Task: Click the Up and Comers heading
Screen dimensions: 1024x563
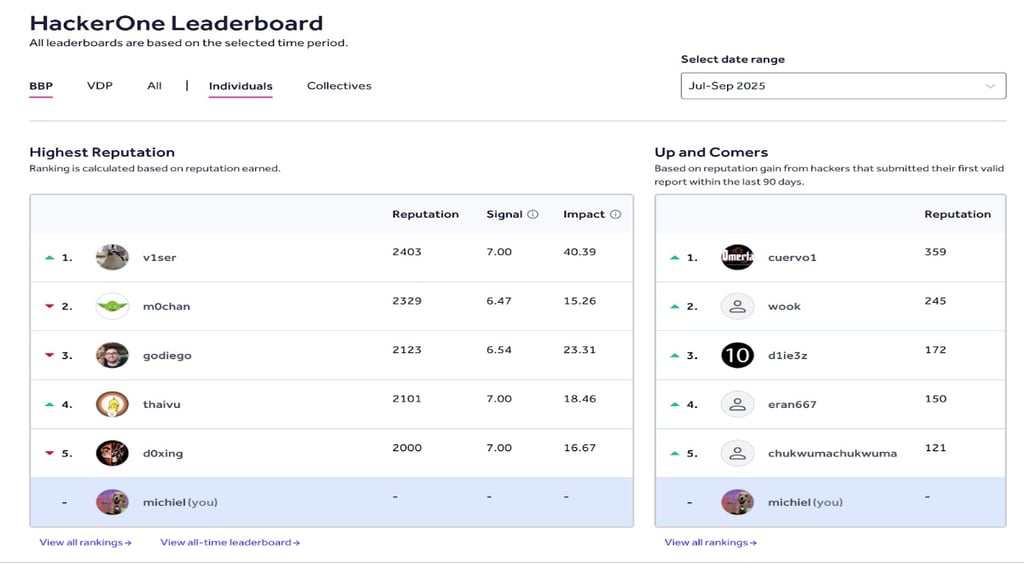Action: point(711,152)
